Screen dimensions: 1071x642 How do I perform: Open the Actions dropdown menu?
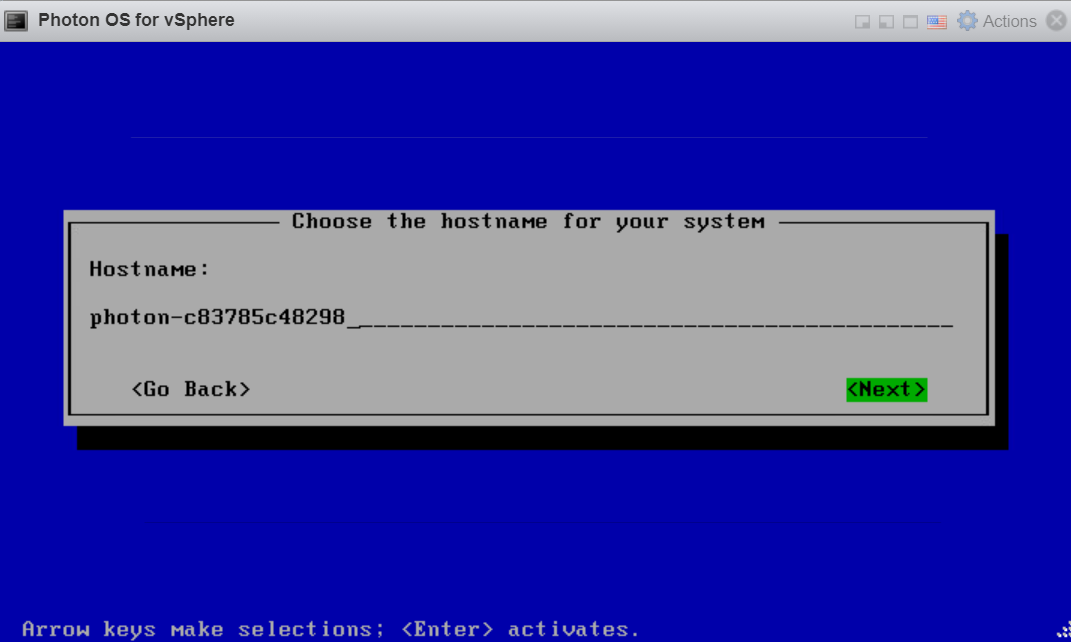coord(1009,21)
